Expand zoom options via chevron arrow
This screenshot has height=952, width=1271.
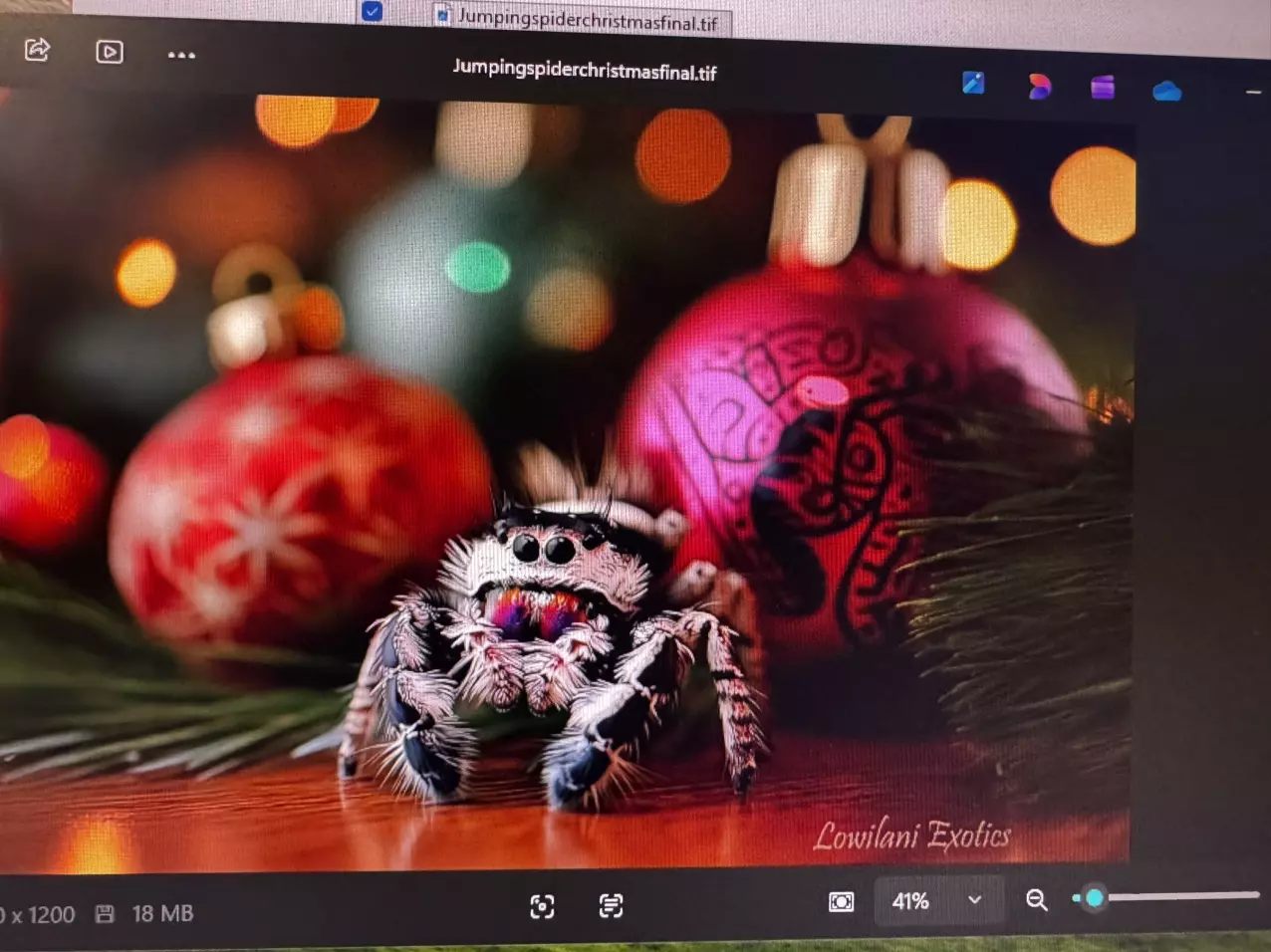click(974, 900)
